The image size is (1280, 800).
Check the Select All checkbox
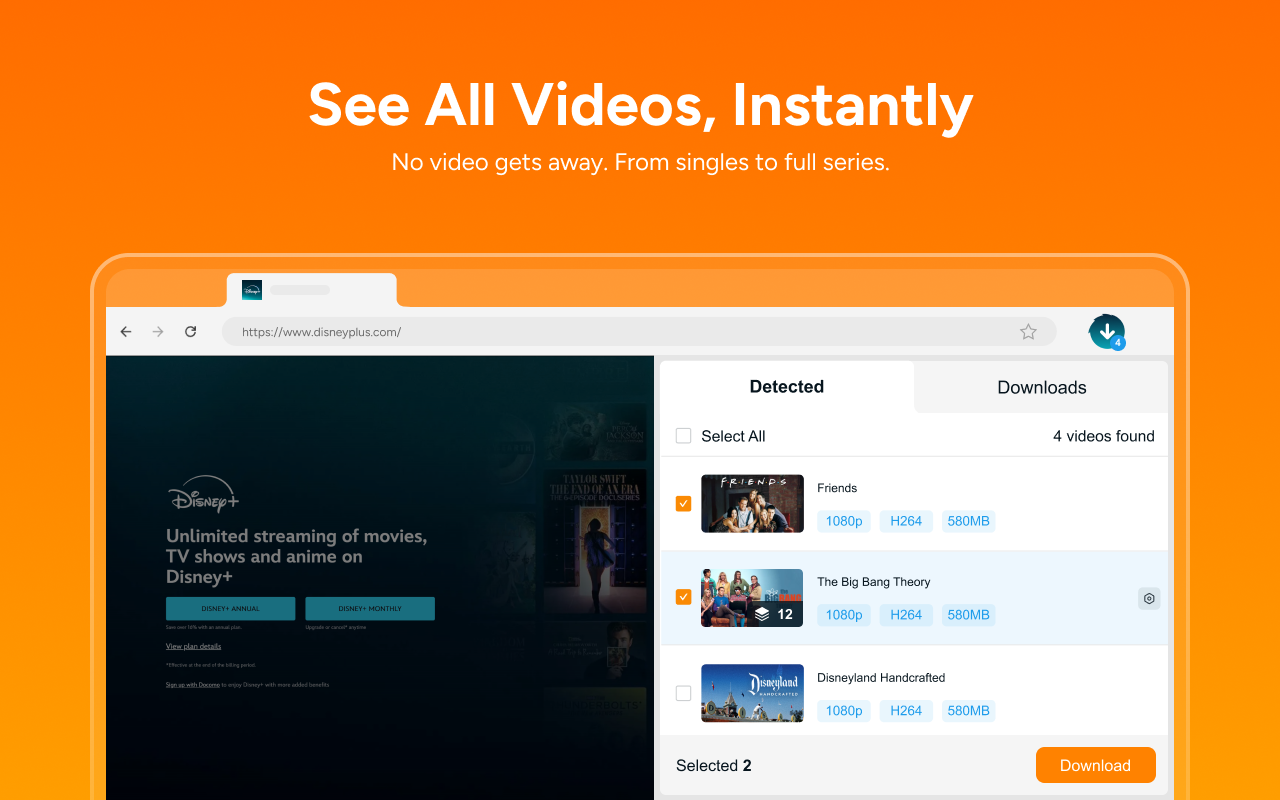click(x=684, y=436)
